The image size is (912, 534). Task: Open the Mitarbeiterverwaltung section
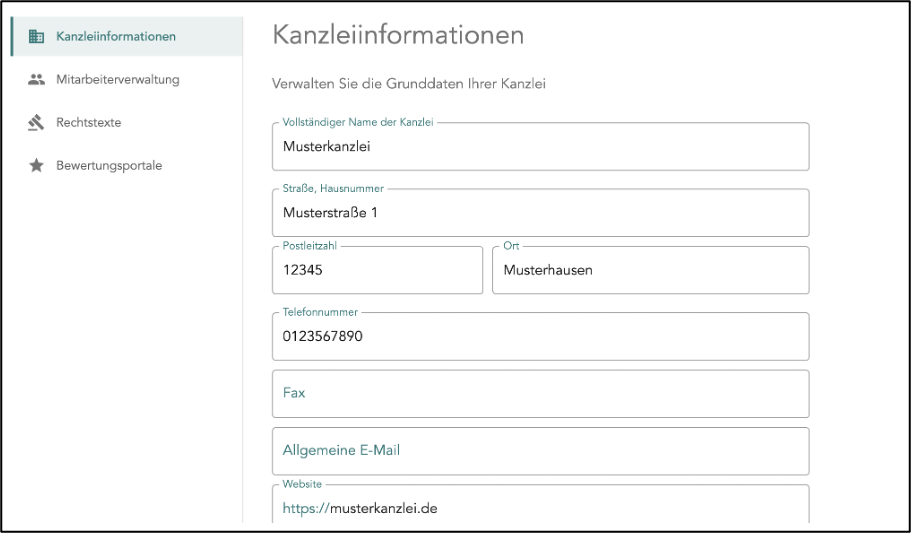(118, 80)
